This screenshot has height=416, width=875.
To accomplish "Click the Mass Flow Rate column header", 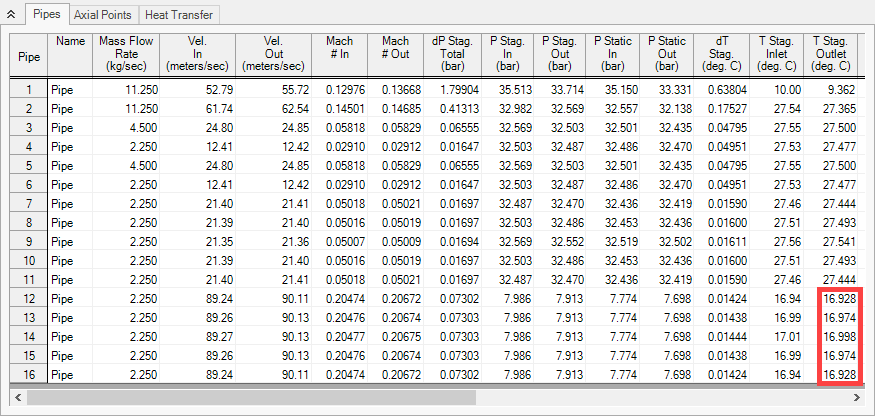I will coord(126,54).
